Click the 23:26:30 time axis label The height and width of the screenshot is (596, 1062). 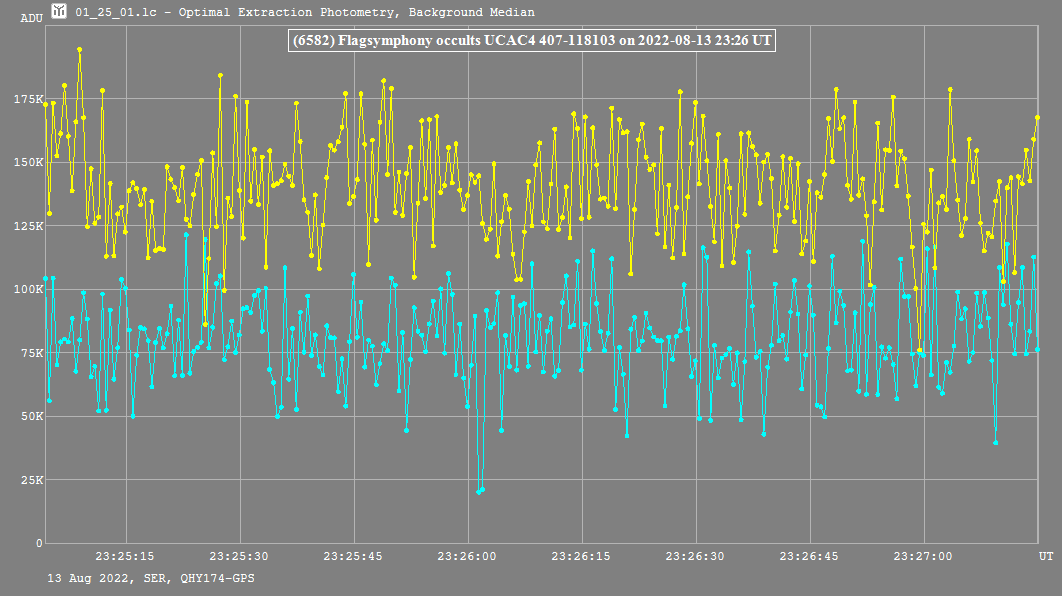pos(695,555)
